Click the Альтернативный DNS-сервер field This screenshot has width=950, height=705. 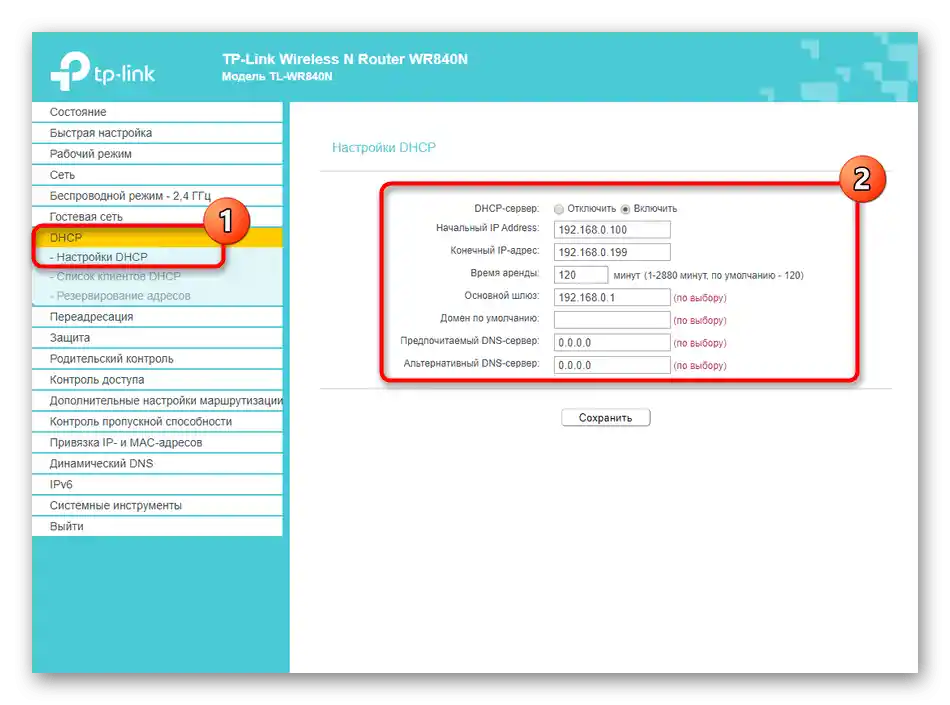pos(612,365)
